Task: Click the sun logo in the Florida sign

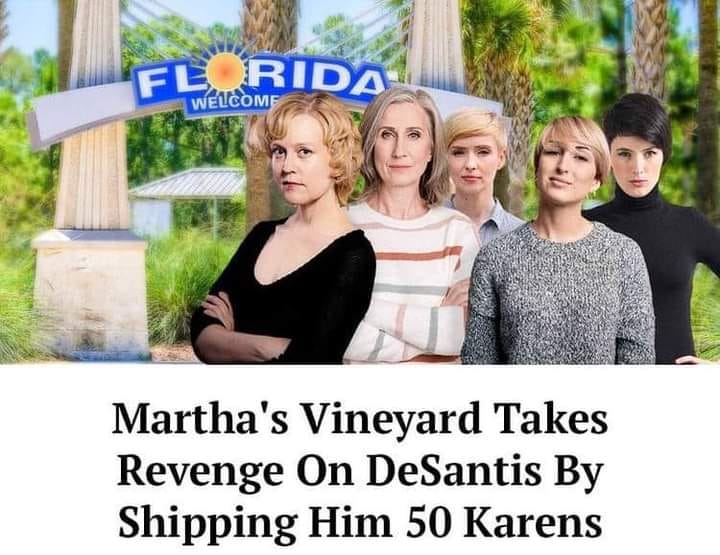Action: tap(224, 72)
